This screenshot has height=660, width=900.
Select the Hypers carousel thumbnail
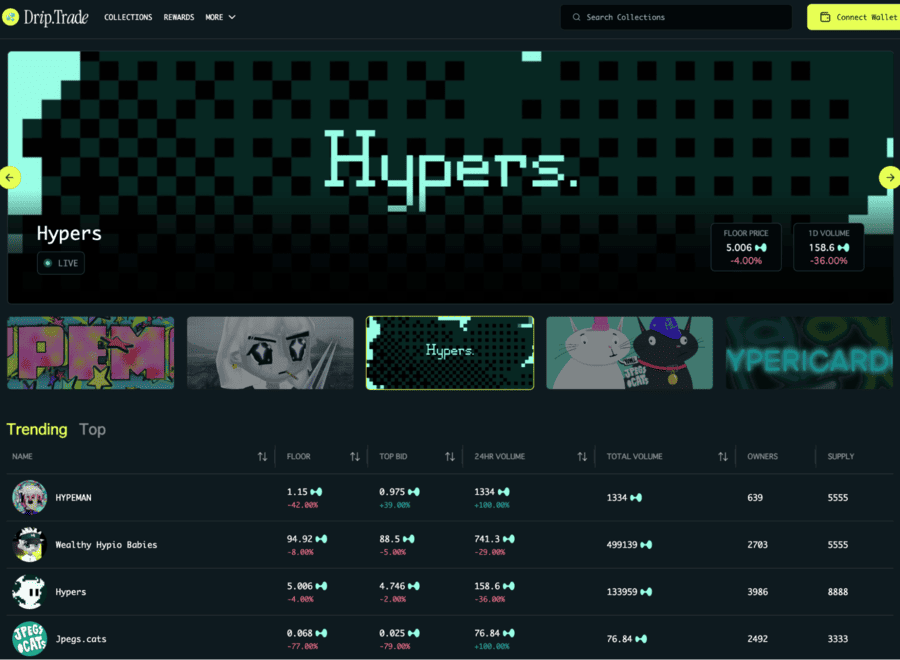tap(450, 353)
